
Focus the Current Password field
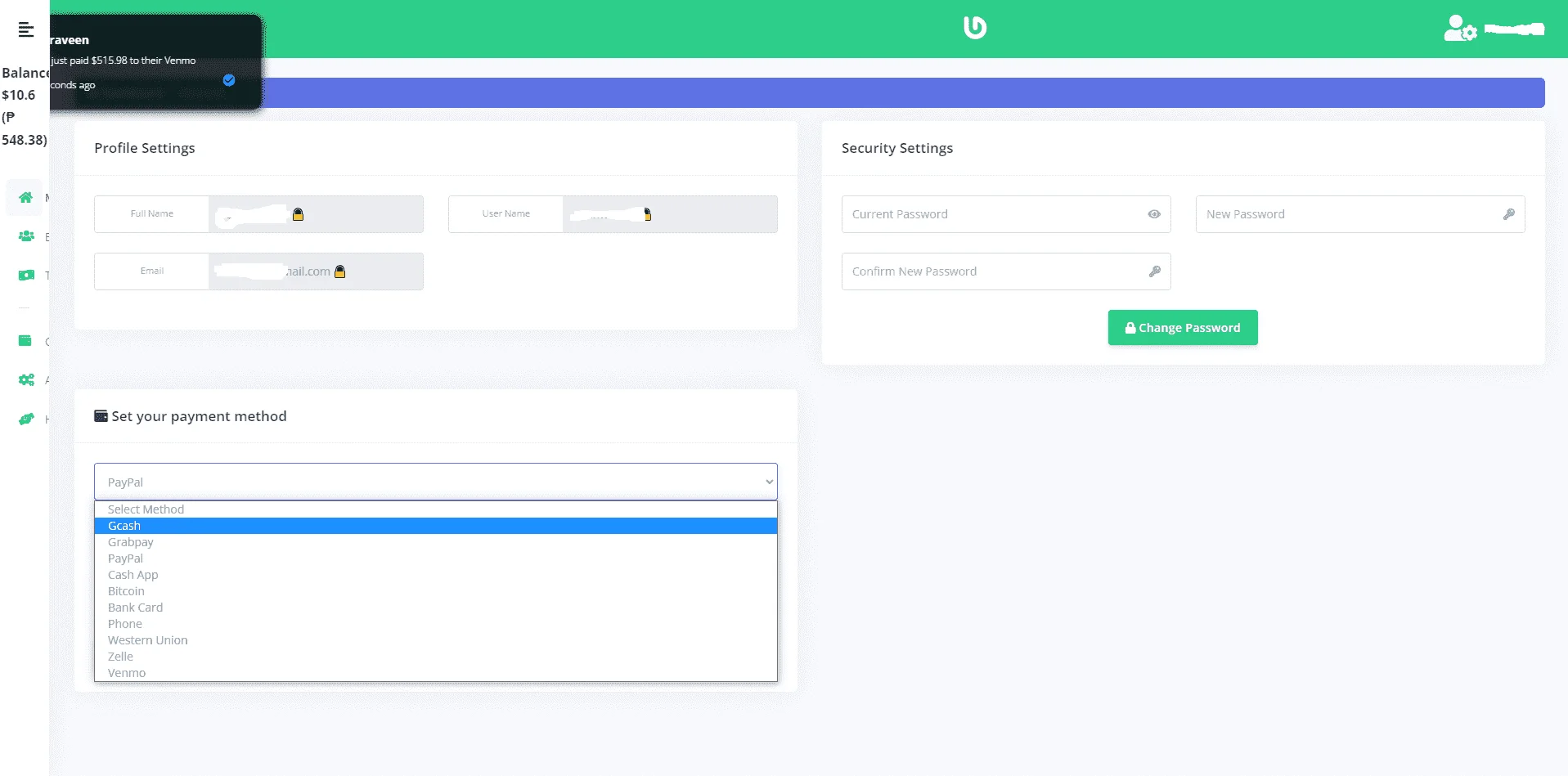(x=1006, y=214)
